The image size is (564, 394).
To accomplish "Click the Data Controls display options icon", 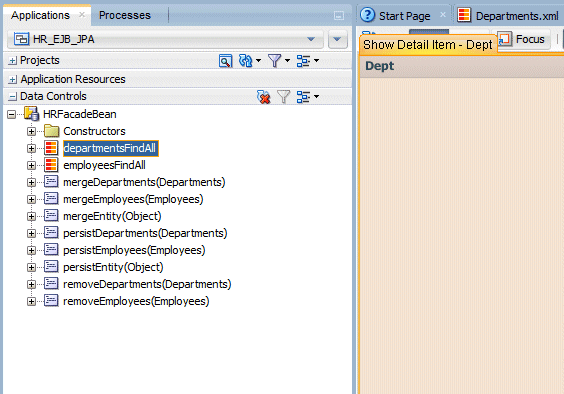I will click(x=303, y=96).
